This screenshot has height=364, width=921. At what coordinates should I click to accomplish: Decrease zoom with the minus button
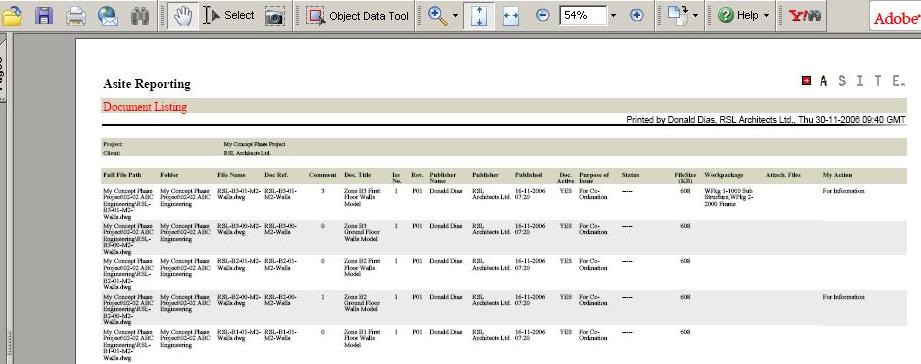(x=543, y=16)
